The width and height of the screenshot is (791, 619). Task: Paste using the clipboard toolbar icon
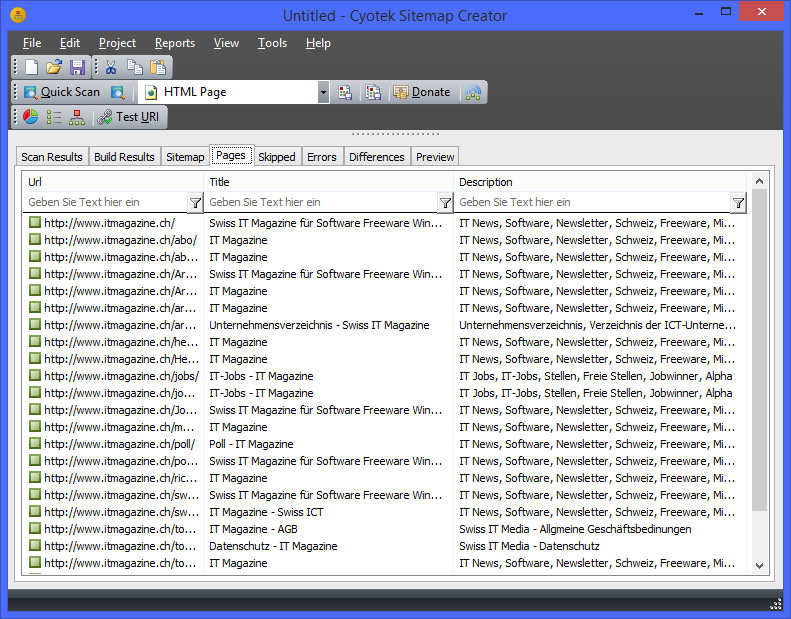[x=158, y=67]
